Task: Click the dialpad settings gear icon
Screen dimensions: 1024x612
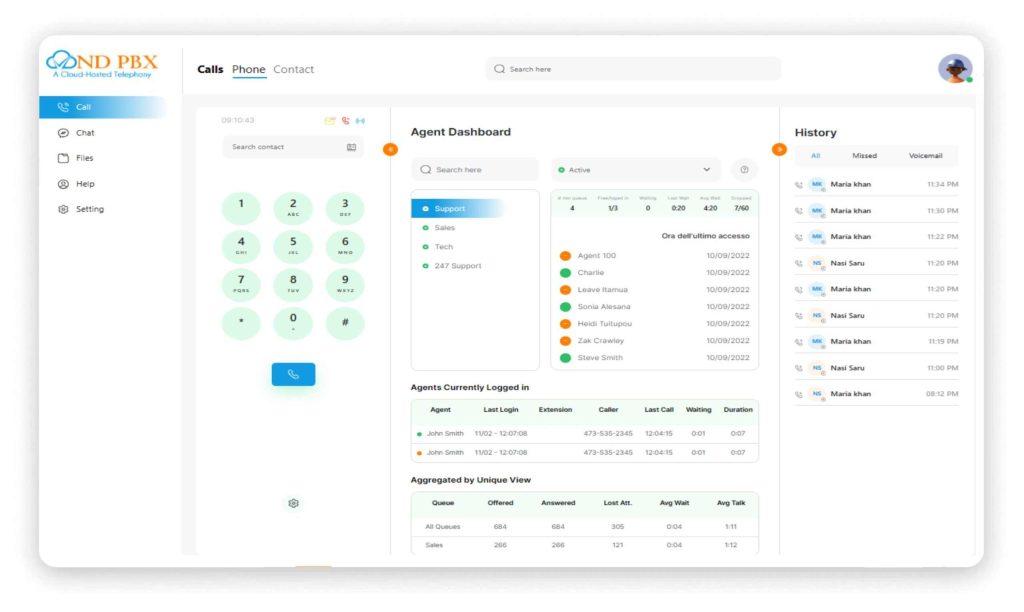Action: [x=293, y=503]
